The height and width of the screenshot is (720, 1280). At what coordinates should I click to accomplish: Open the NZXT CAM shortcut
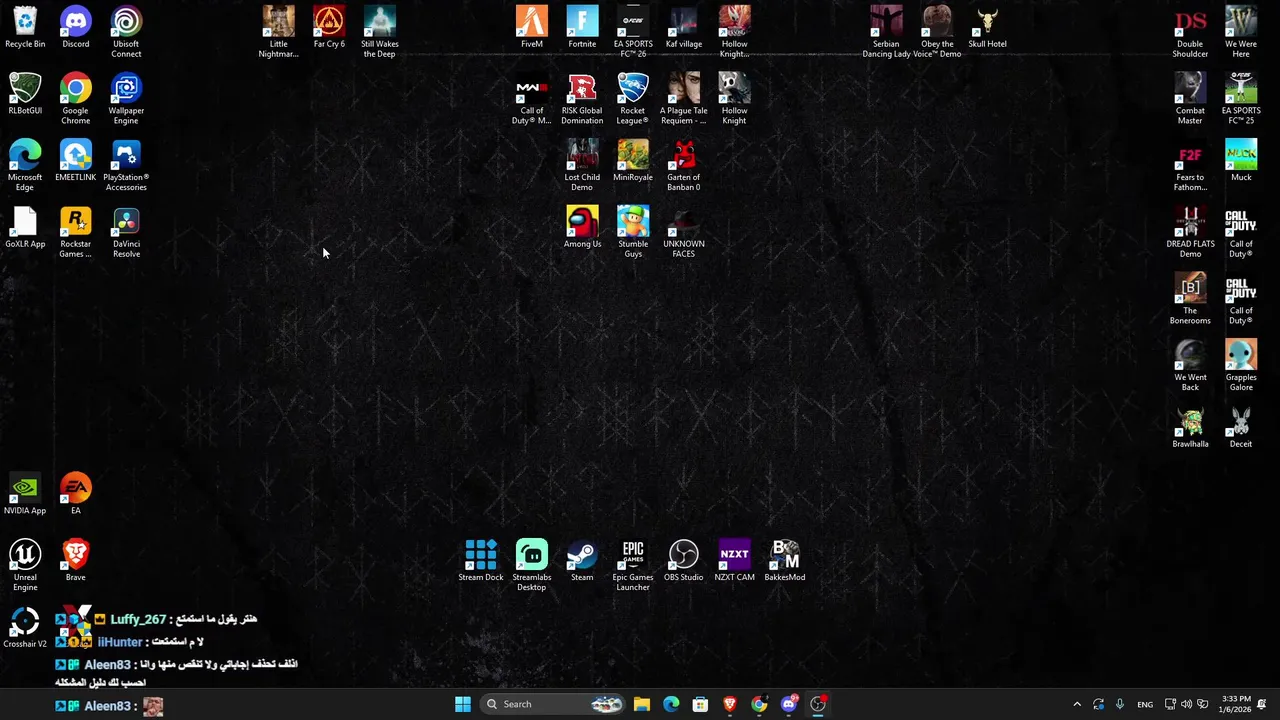tap(734, 561)
